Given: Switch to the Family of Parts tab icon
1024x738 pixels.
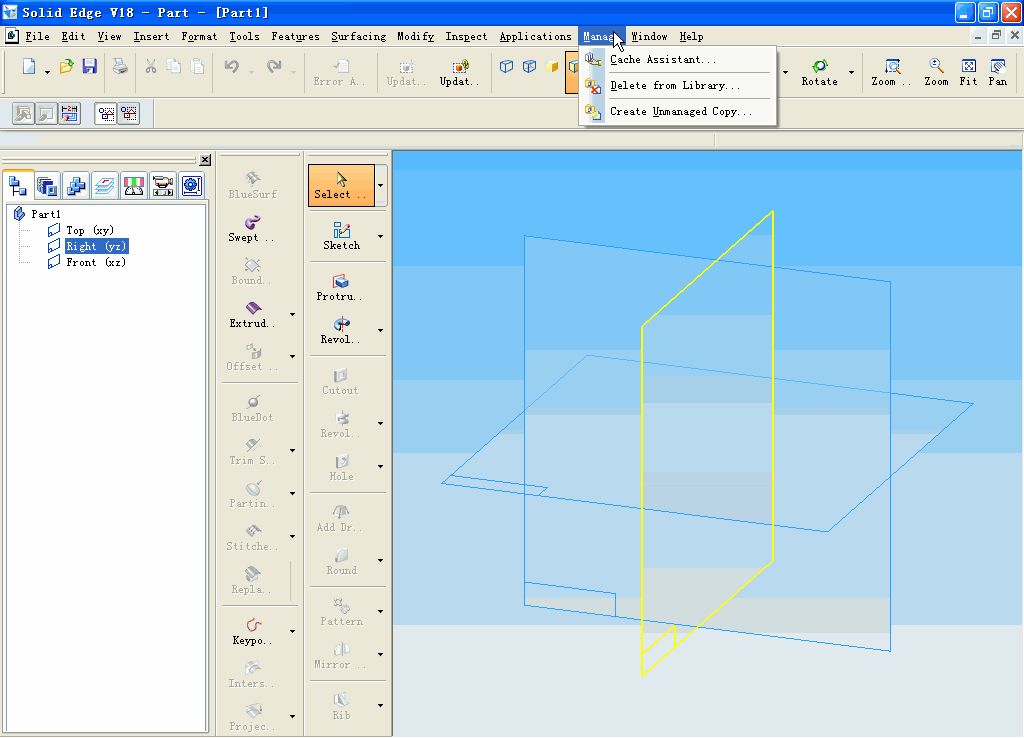Looking at the screenshot, I should tap(76, 186).
